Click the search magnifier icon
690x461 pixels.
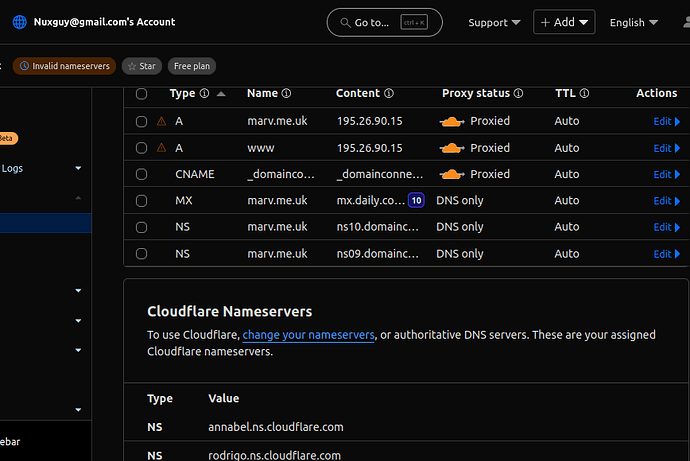coord(345,22)
